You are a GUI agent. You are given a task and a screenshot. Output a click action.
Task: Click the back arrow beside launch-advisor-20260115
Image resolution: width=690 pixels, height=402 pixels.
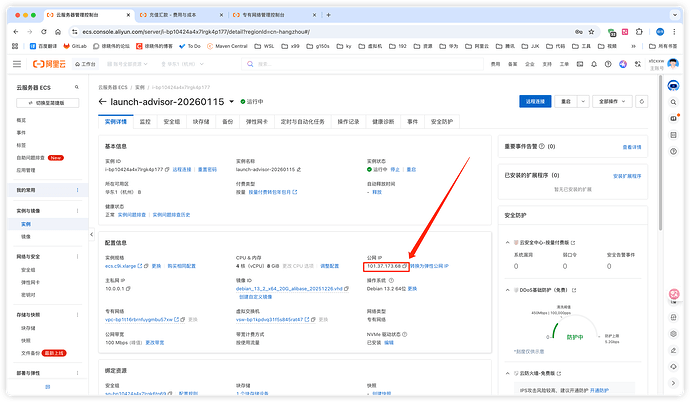tap(103, 101)
